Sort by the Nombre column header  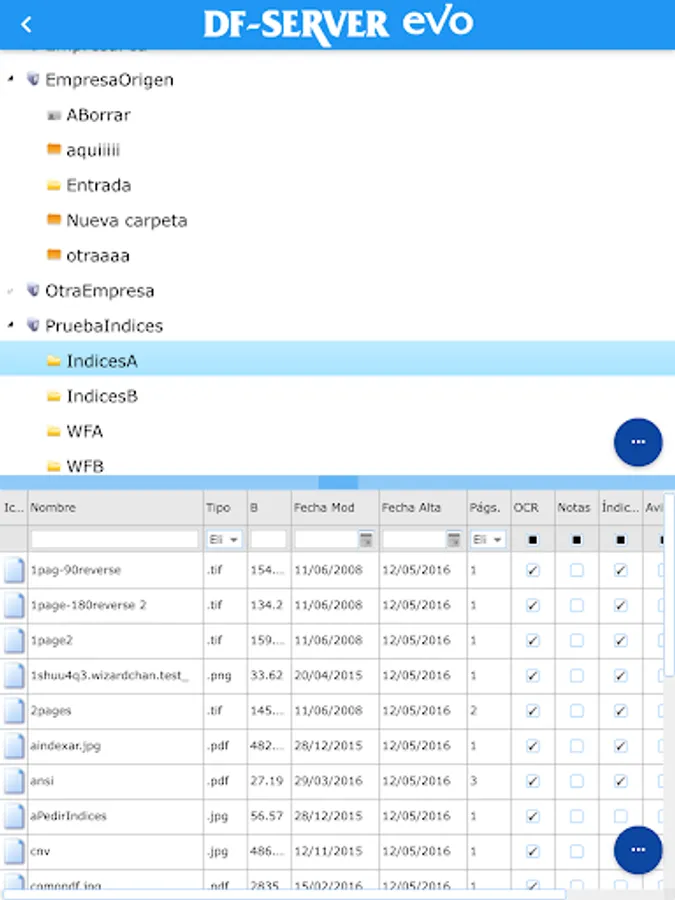point(115,507)
